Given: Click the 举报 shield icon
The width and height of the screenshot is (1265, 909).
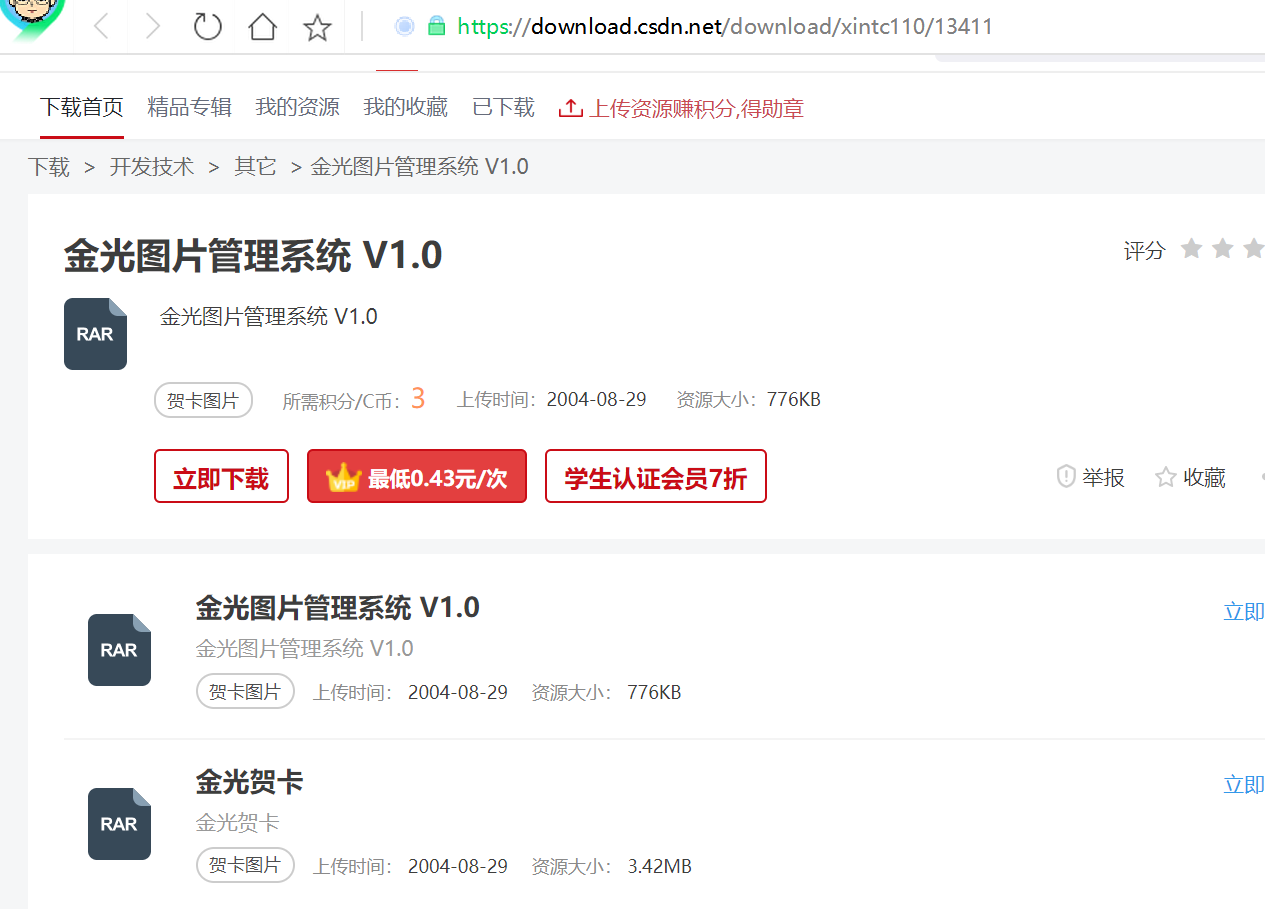Looking at the screenshot, I should click(1066, 477).
